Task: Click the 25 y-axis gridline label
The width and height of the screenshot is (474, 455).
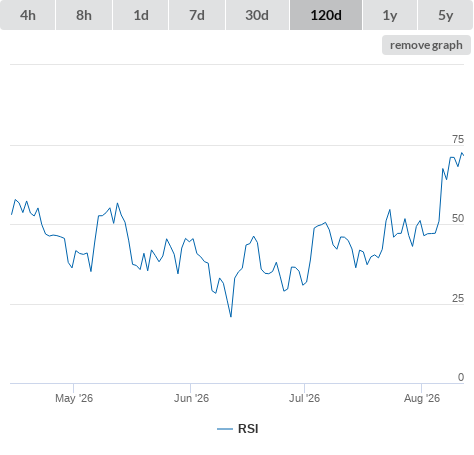Action: click(x=458, y=298)
